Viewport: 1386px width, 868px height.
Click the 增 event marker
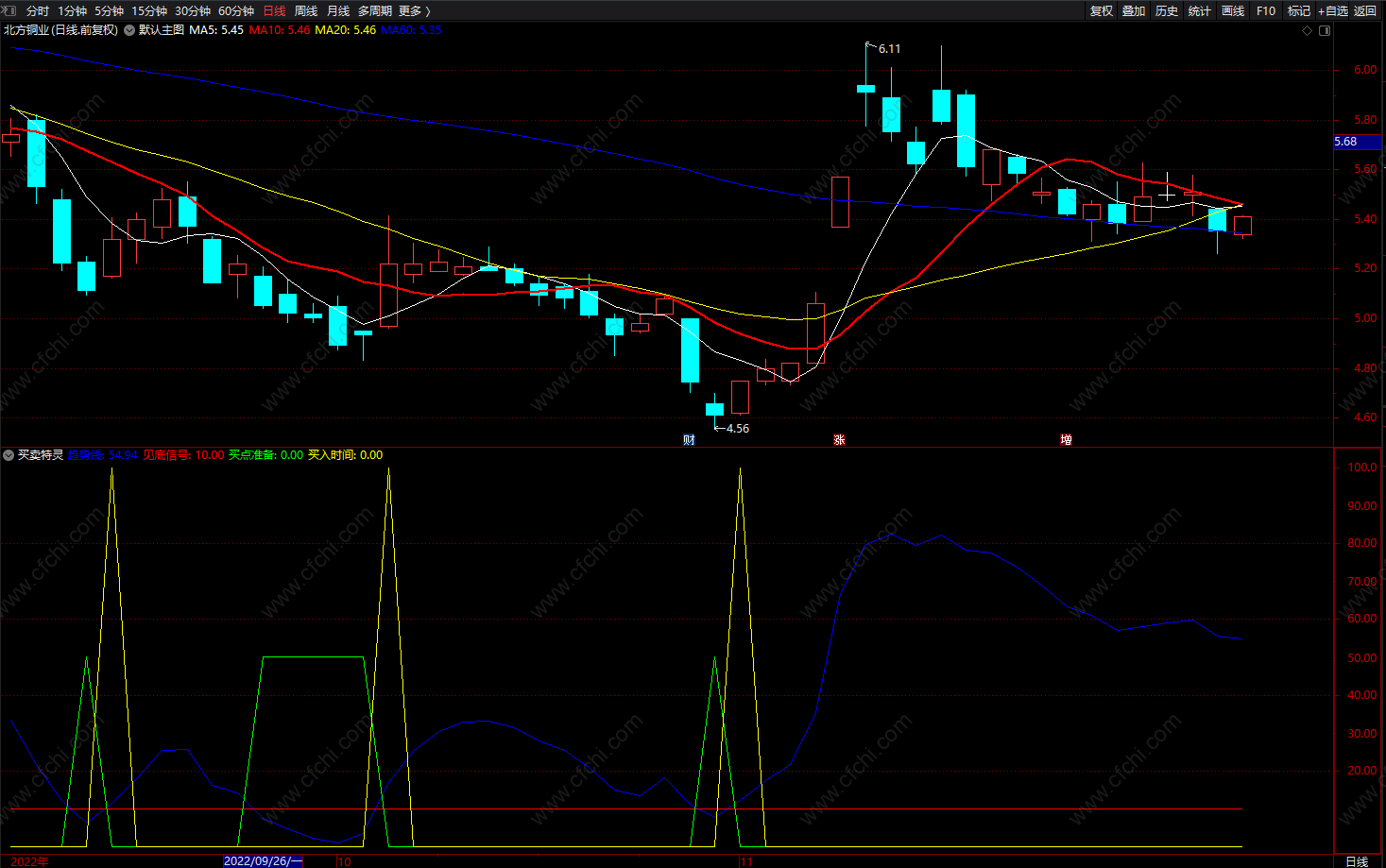coord(1066,440)
